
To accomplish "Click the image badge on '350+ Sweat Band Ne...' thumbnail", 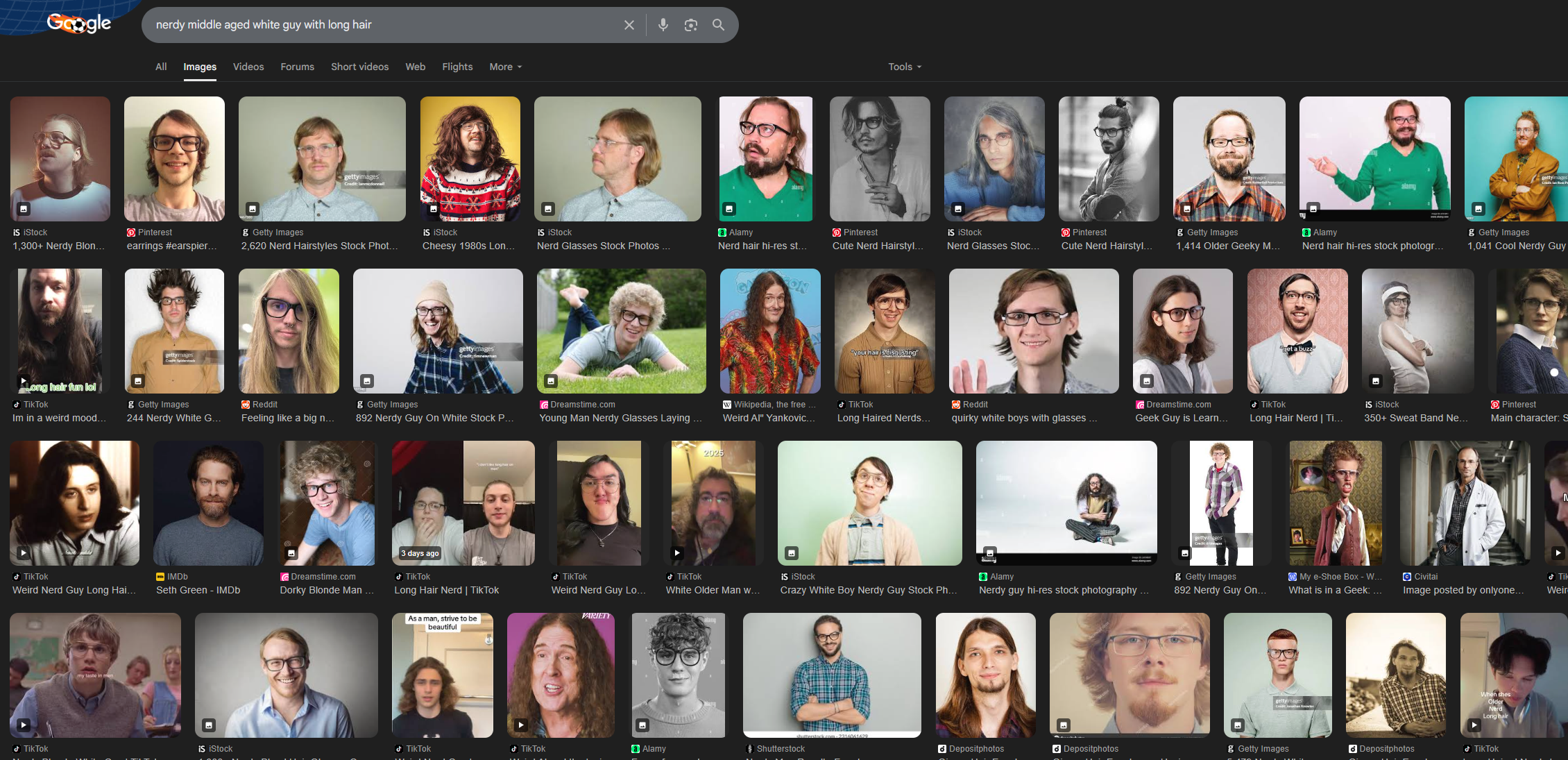I will click(x=1376, y=381).
